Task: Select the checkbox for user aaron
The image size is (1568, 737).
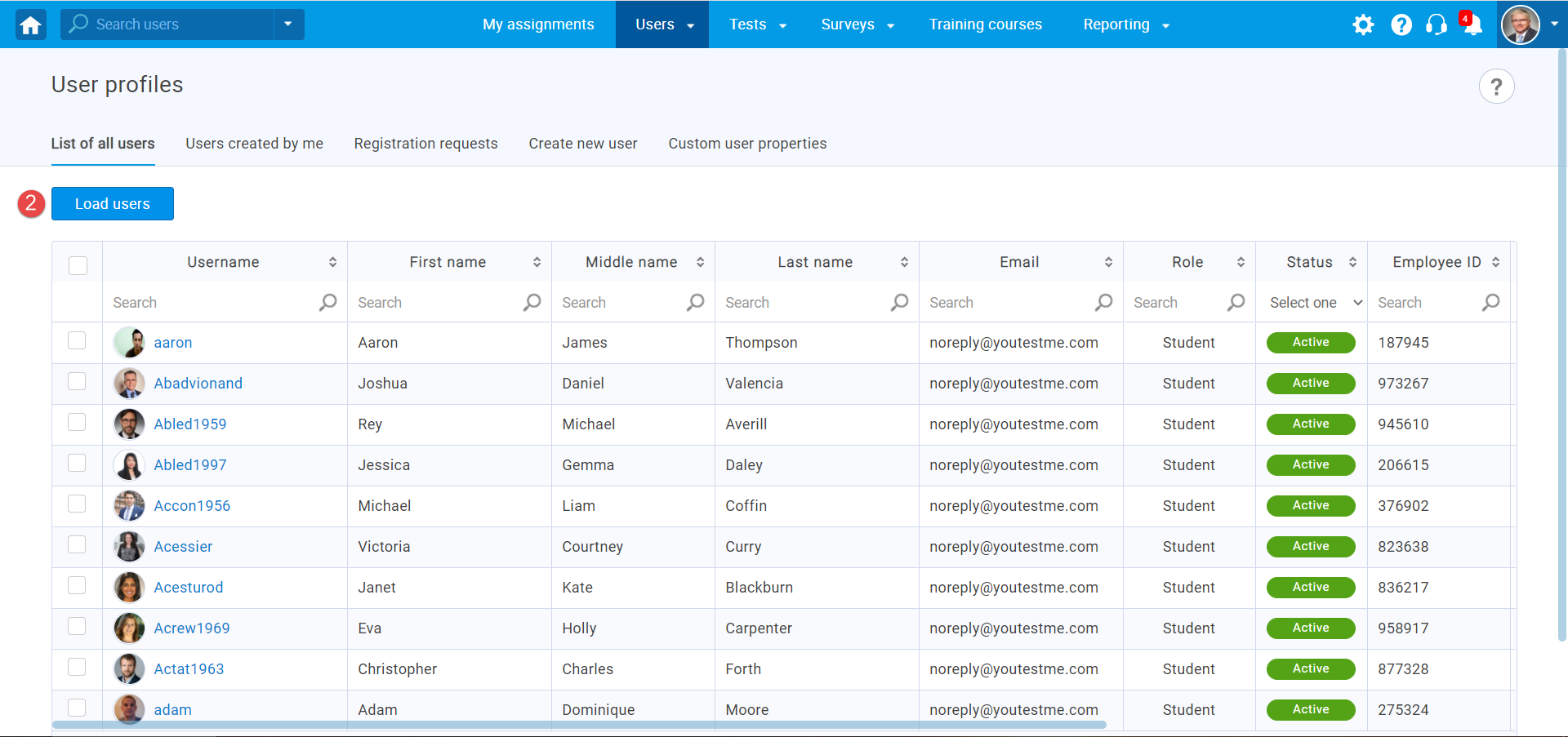Action: click(x=77, y=340)
